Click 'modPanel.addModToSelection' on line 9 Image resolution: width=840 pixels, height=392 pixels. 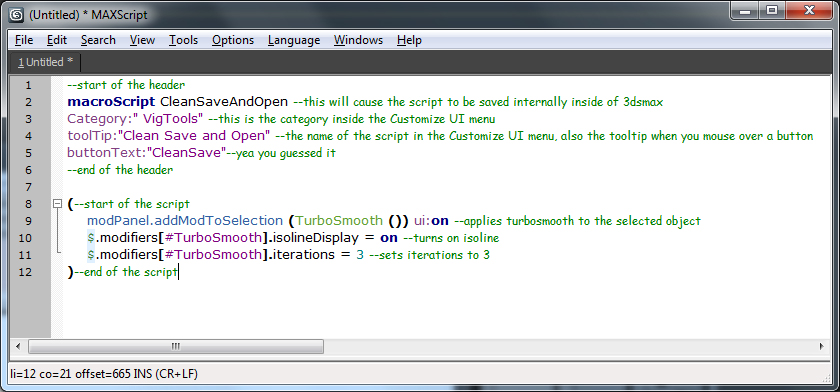click(185, 221)
